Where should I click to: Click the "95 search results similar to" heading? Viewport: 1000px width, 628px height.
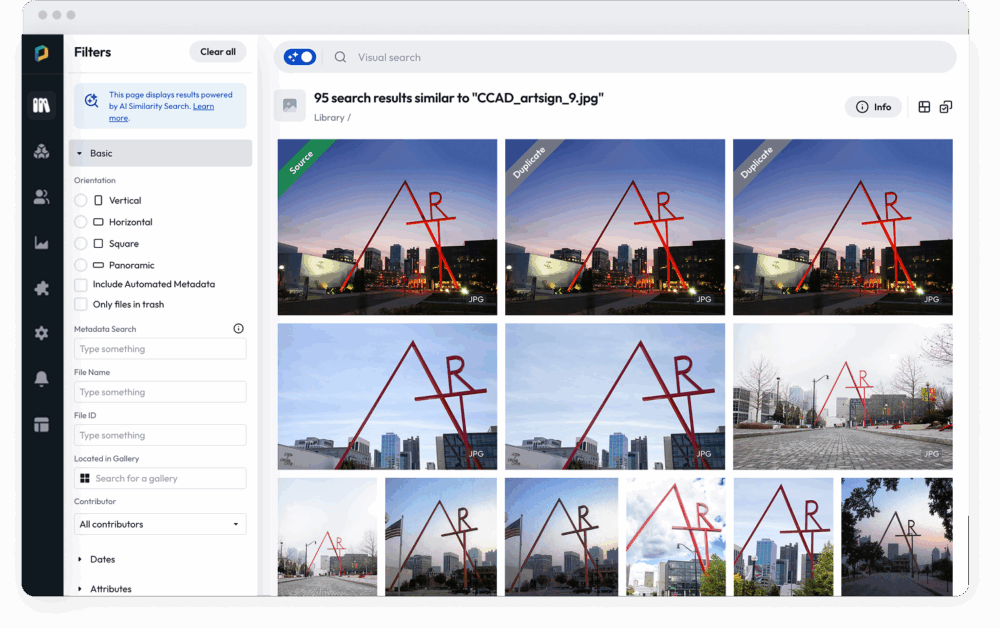click(x=459, y=98)
